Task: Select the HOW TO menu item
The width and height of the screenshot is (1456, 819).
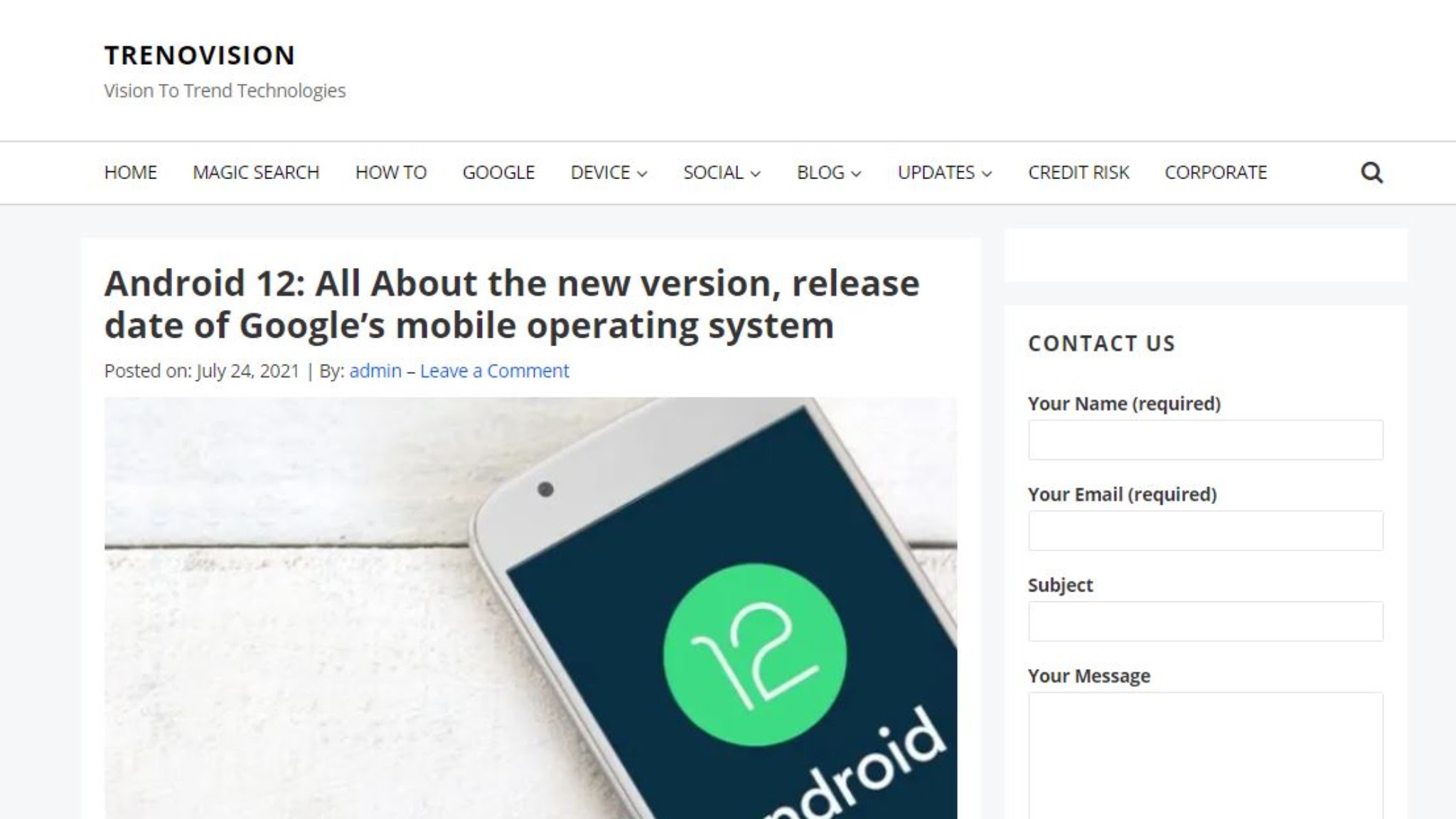Action: click(x=391, y=173)
